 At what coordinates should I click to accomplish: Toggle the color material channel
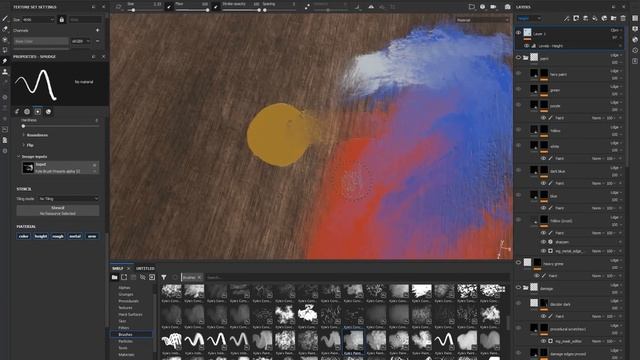pos(24,236)
